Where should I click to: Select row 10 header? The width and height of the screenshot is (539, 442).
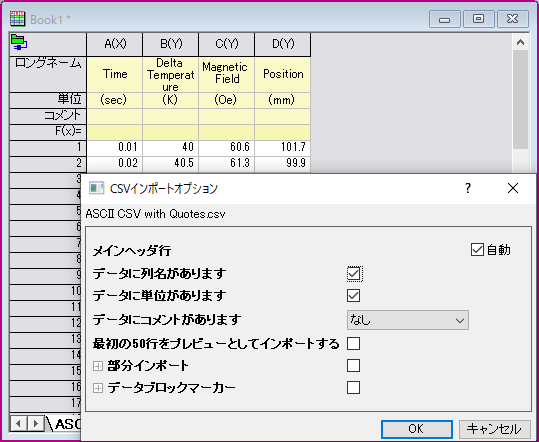pyautogui.click(x=46, y=292)
